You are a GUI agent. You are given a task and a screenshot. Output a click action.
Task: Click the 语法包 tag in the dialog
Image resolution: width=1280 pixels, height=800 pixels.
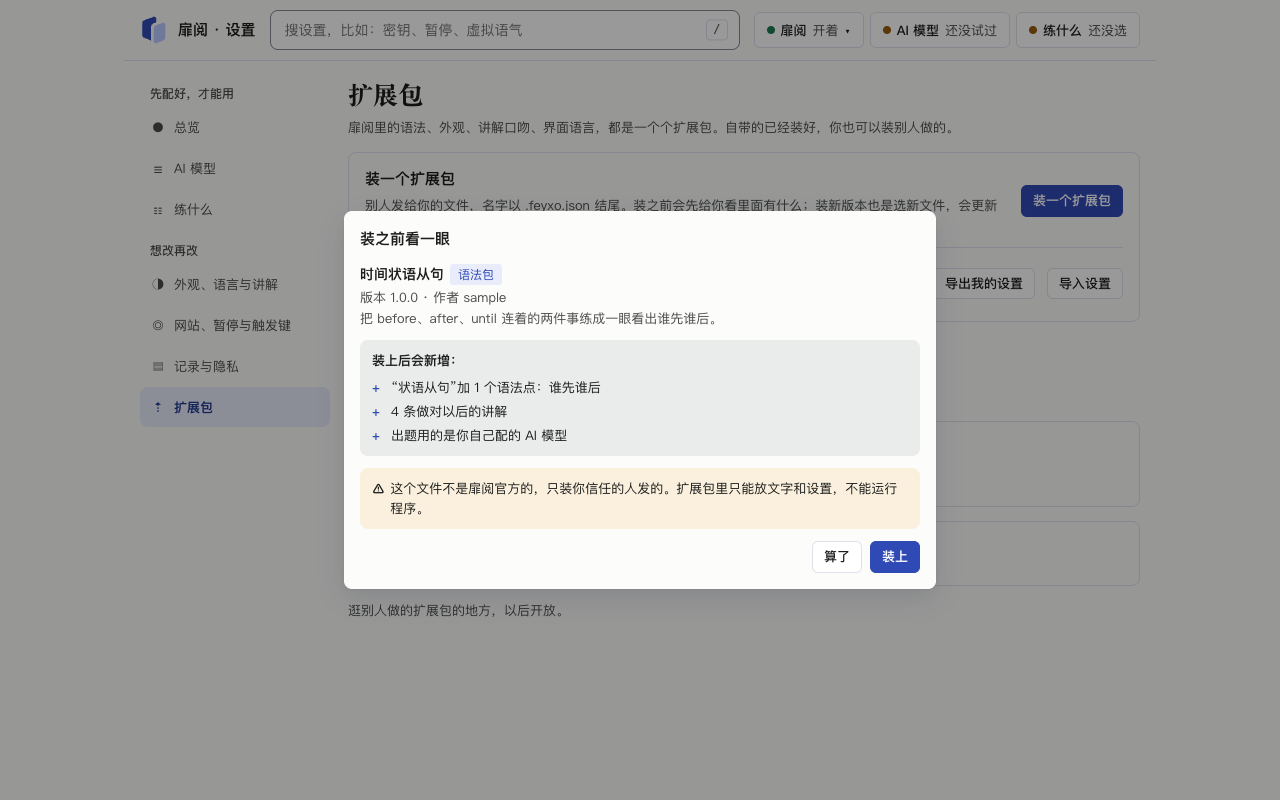click(476, 275)
